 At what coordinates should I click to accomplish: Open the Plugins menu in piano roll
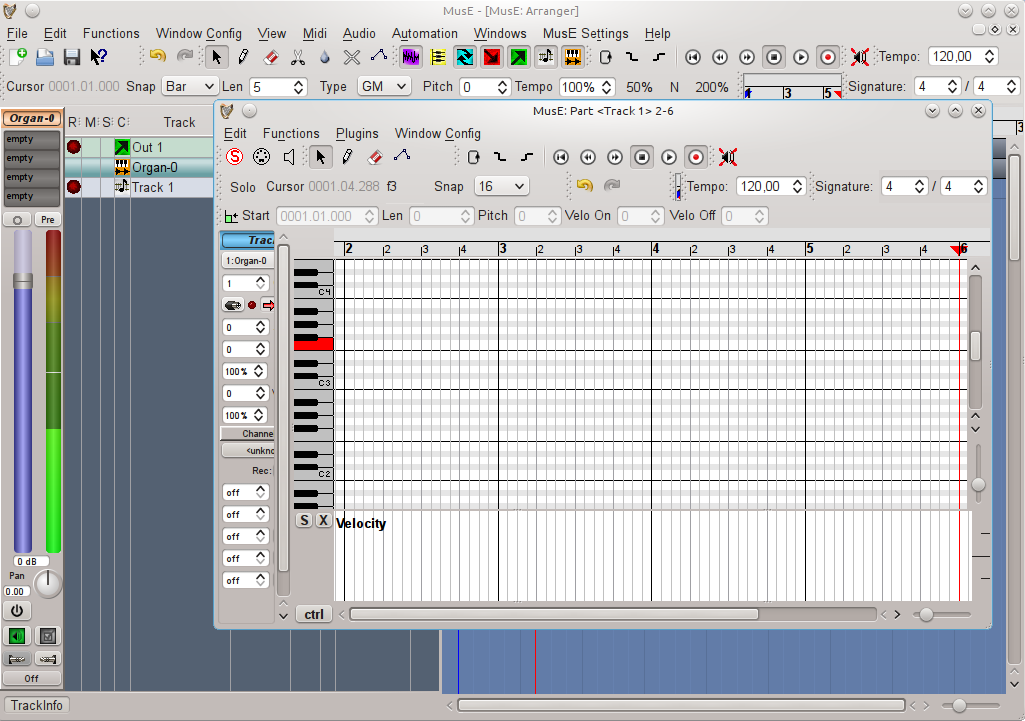(x=357, y=133)
